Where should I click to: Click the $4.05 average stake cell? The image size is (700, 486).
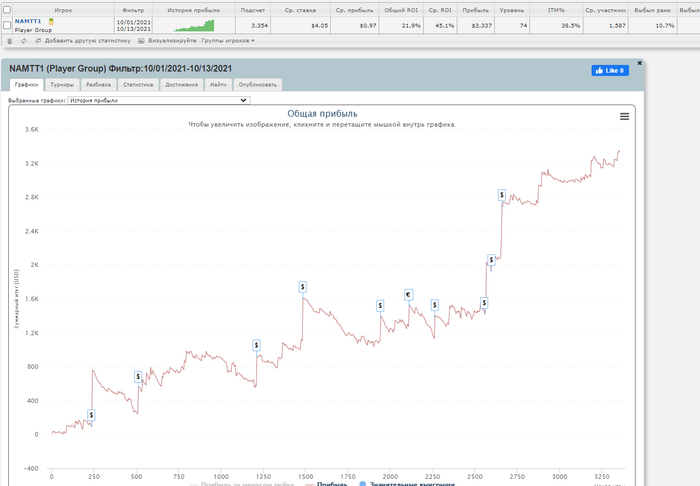pyautogui.click(x=300, y=25)
